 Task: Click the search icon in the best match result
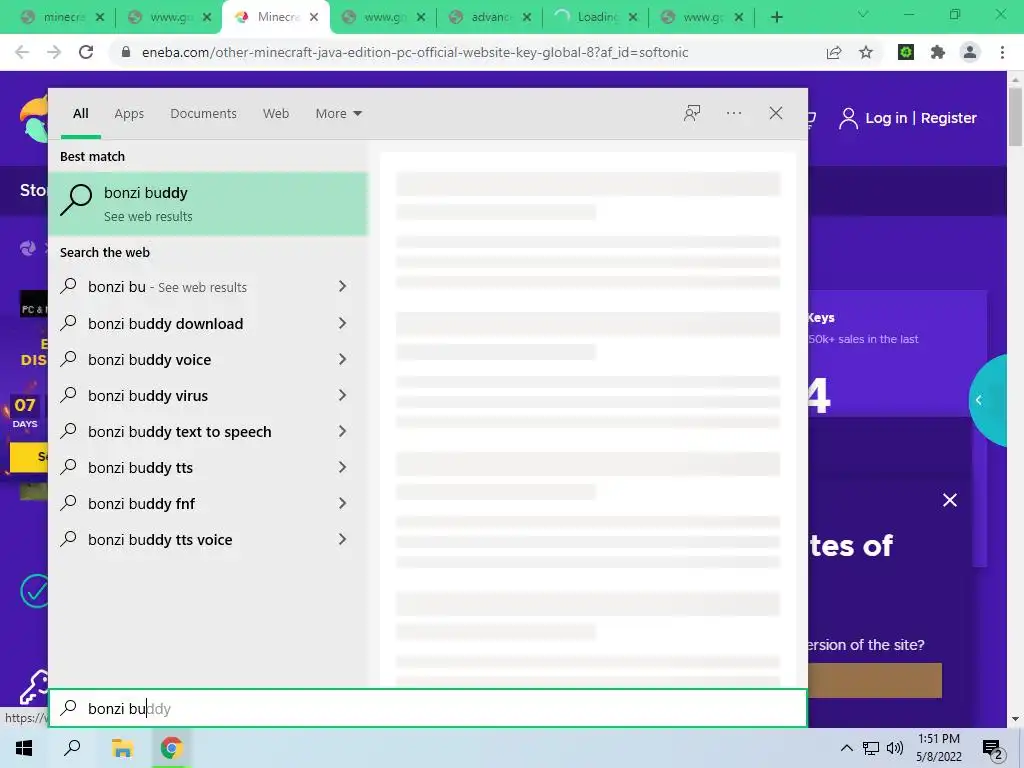click(76, 199)
